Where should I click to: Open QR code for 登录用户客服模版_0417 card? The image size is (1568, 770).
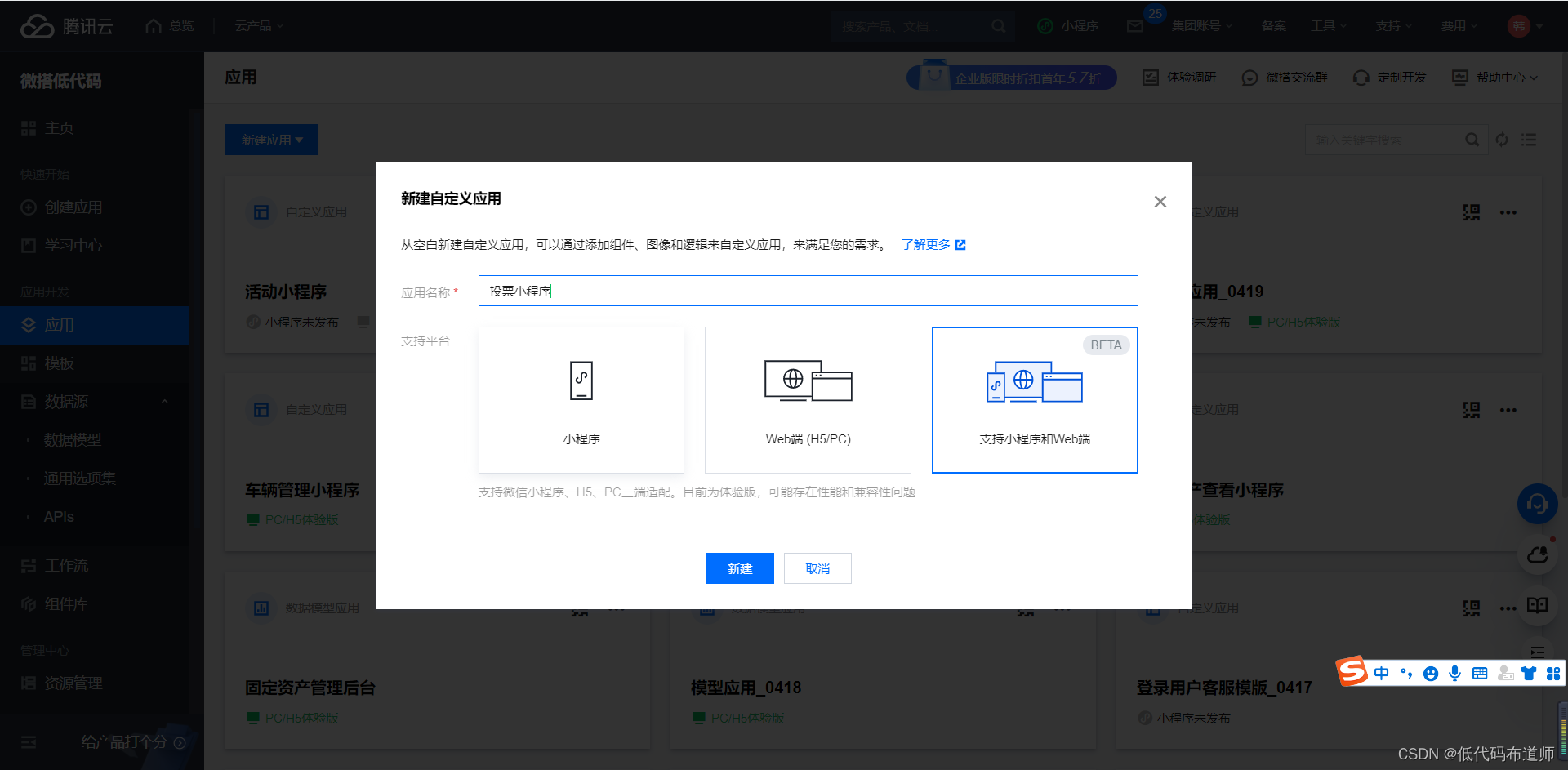click(1471, 608)
